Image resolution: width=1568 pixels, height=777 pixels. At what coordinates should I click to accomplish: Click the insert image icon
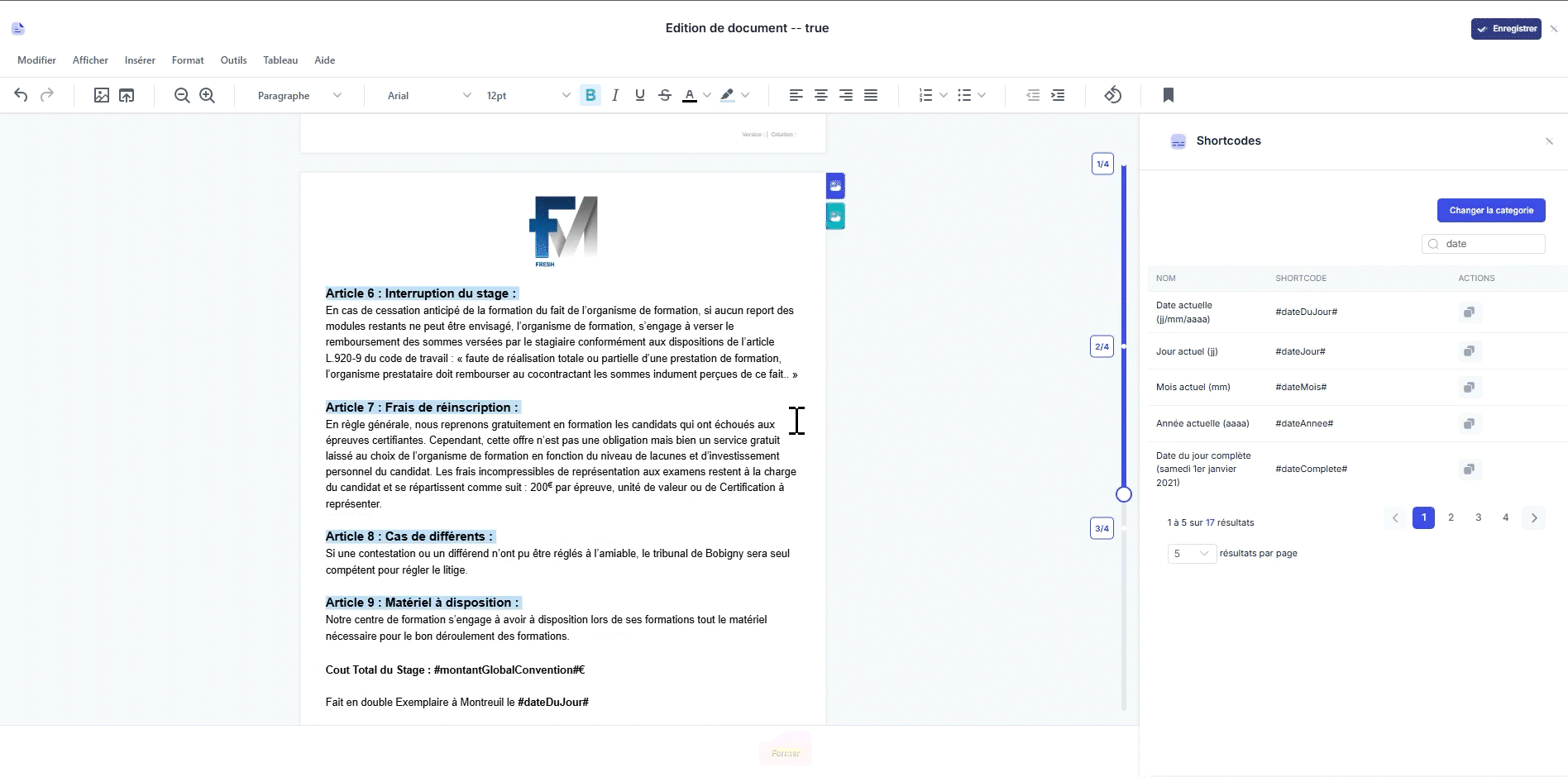[102, 95]
